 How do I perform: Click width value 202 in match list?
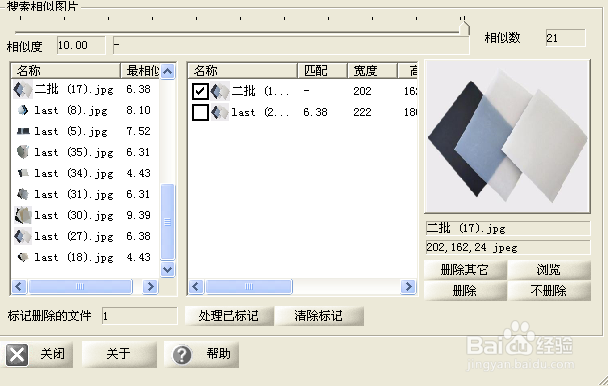362,91
